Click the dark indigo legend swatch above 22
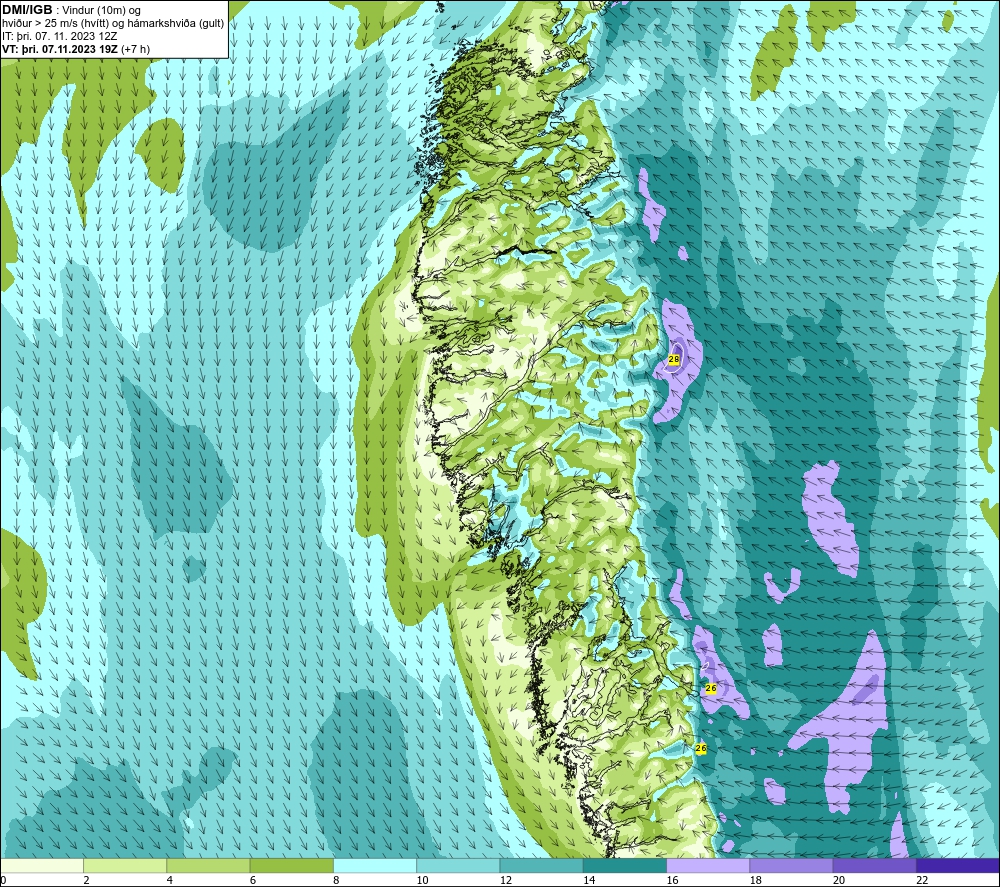The width and height of the screenshot is (1000, 887). tap(957, 865)
